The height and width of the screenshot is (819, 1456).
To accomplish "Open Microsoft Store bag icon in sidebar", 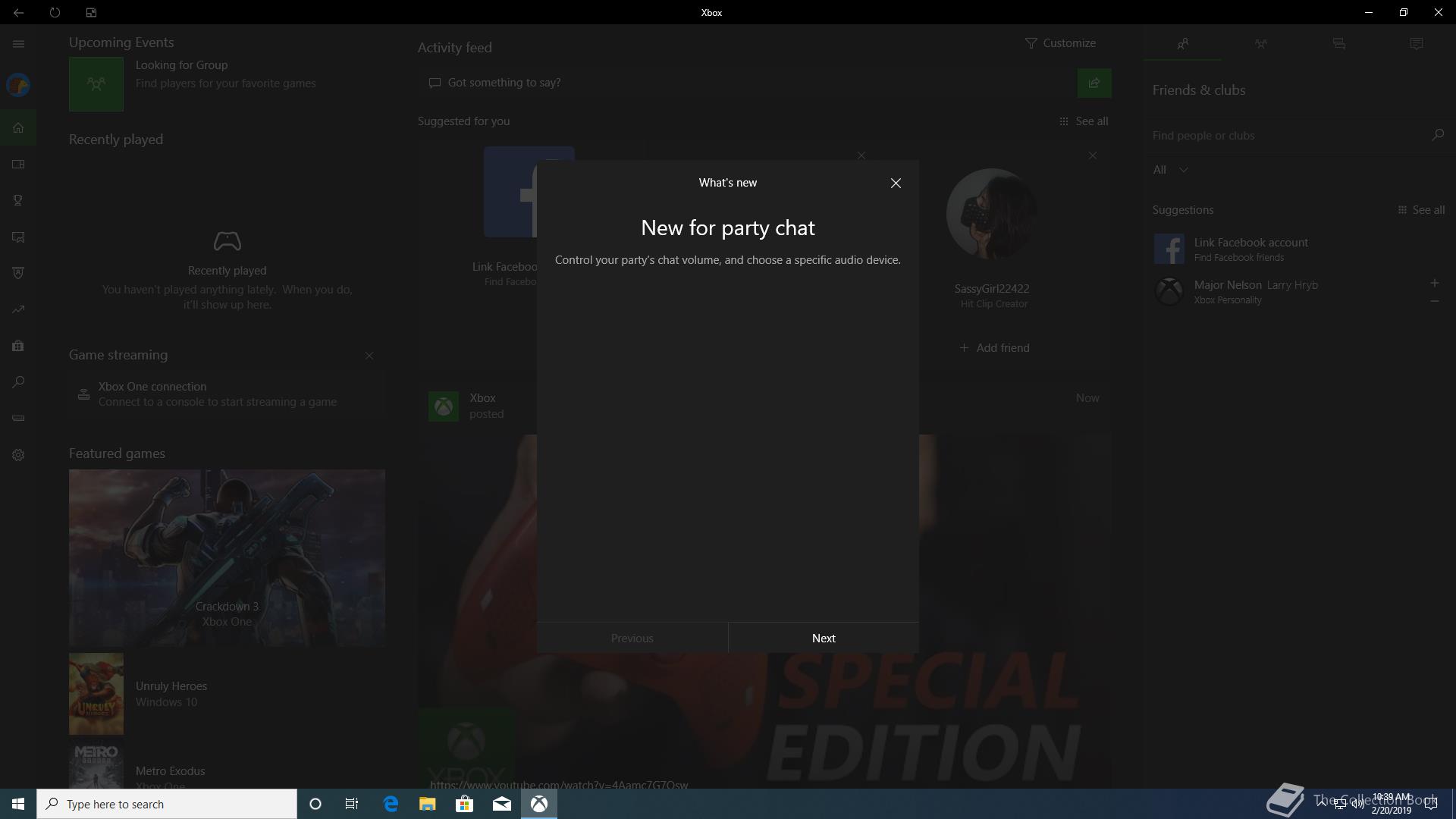I will click(18, 346).
